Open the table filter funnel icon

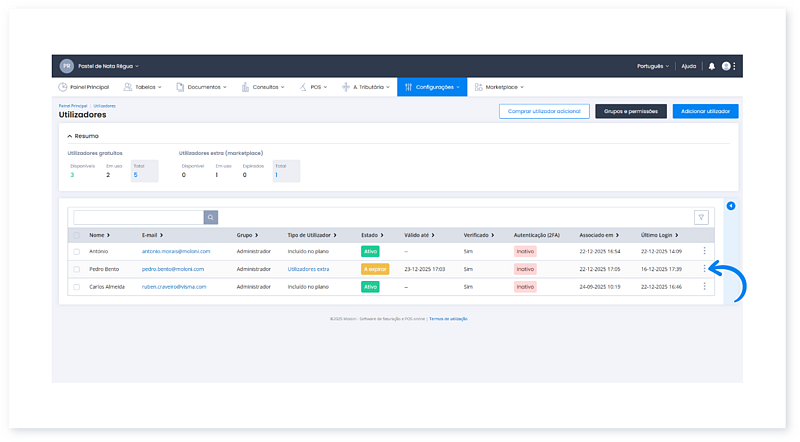(701, 217)
